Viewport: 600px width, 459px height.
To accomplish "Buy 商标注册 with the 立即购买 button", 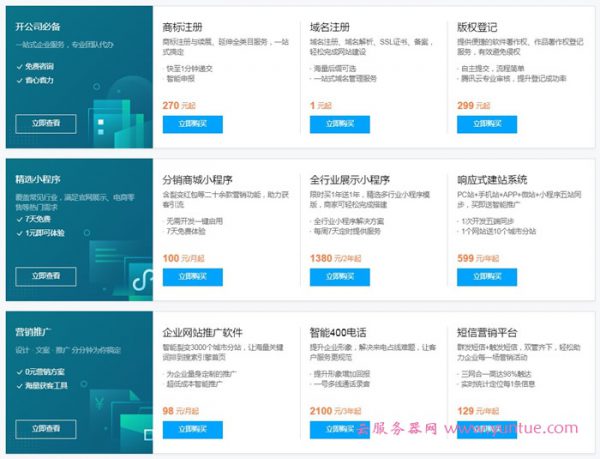I will click(x=191, y=124).
